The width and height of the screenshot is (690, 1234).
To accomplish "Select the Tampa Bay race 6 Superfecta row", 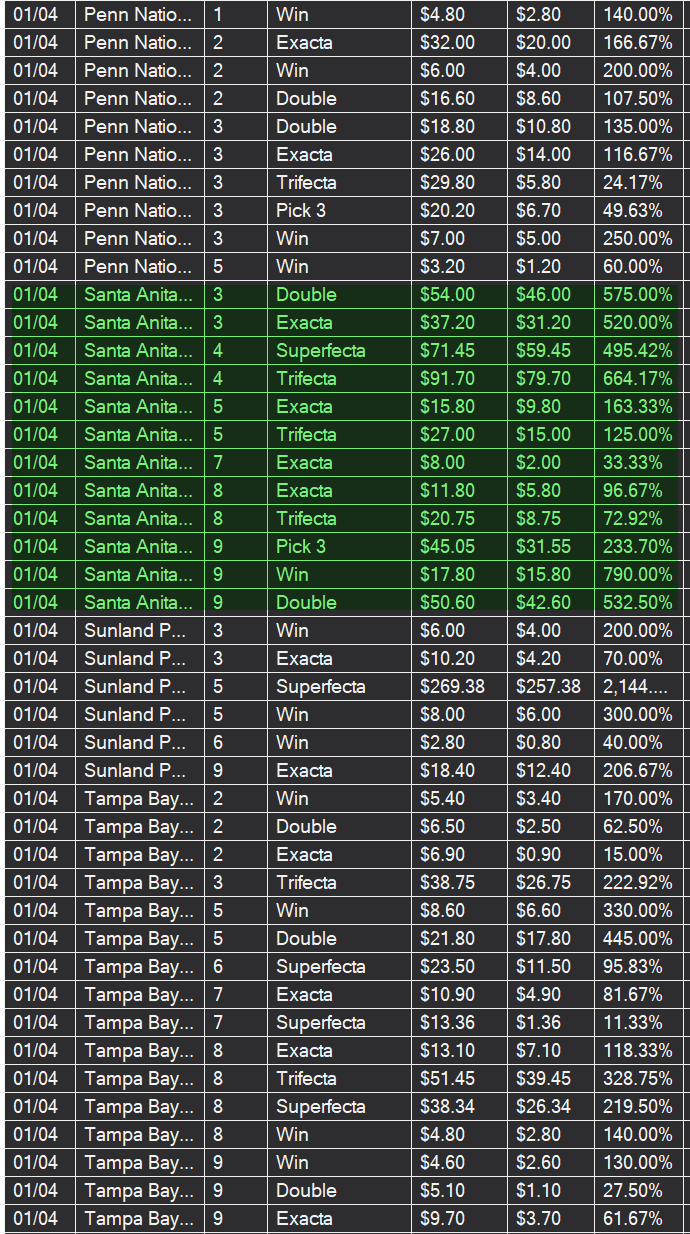I will point(345,967).
